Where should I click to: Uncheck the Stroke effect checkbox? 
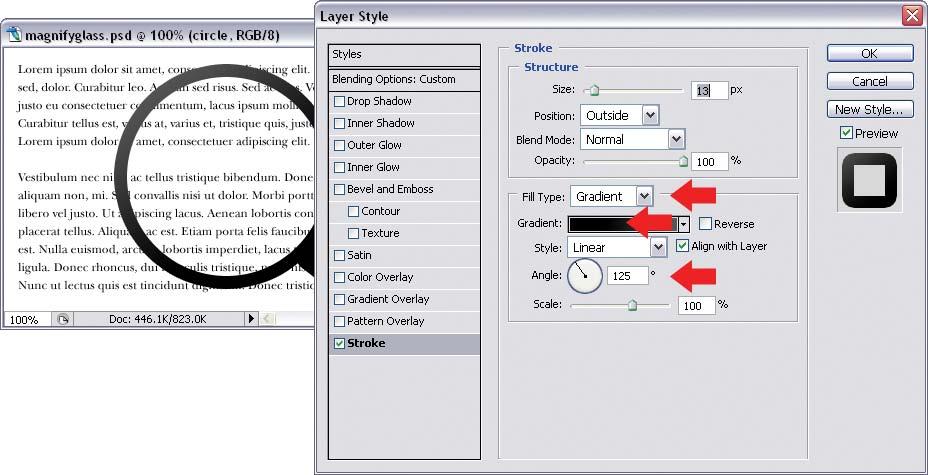339,344
